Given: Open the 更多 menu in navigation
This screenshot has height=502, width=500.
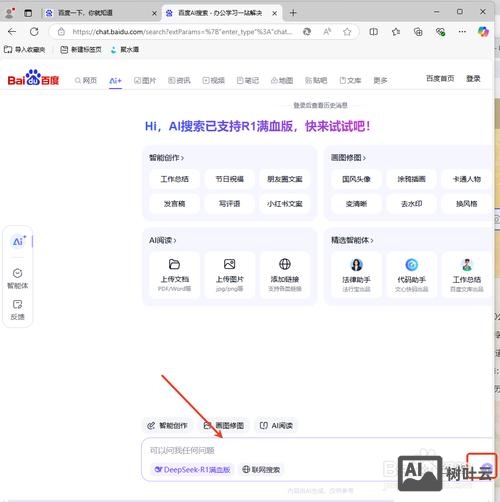Looking at the screenshot, I should pos(380,80).
